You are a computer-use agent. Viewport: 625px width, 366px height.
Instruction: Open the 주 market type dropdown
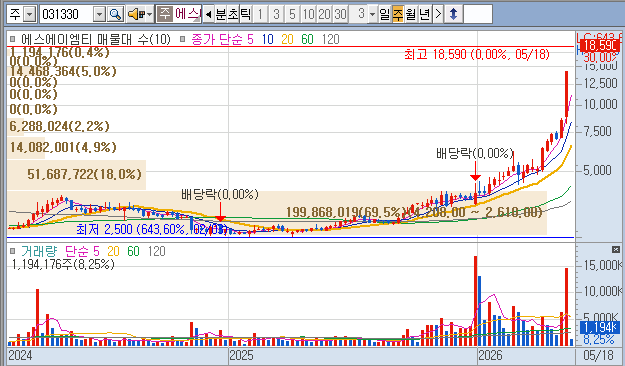(29, 14)
